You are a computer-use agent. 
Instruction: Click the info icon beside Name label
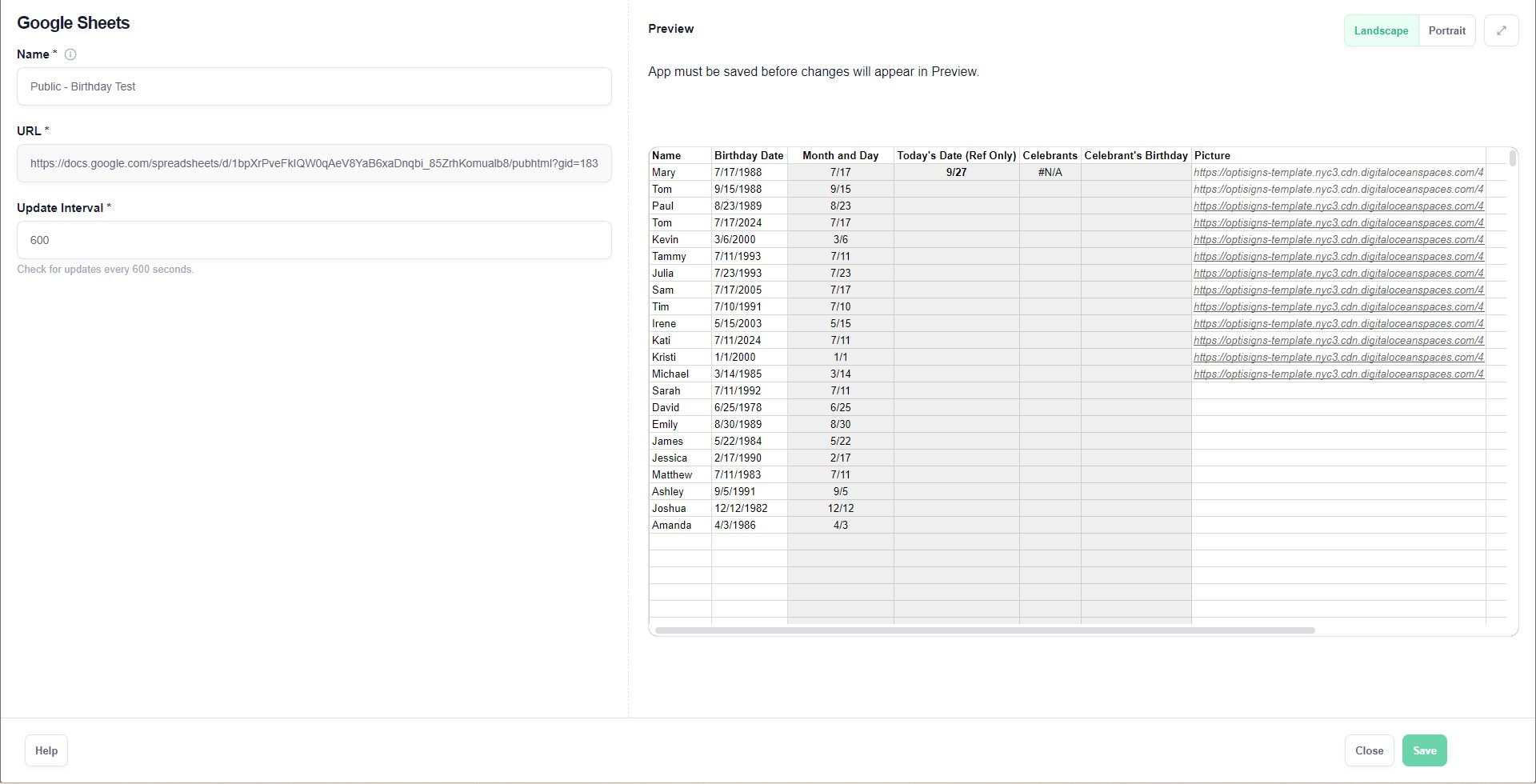coord(70,54)
